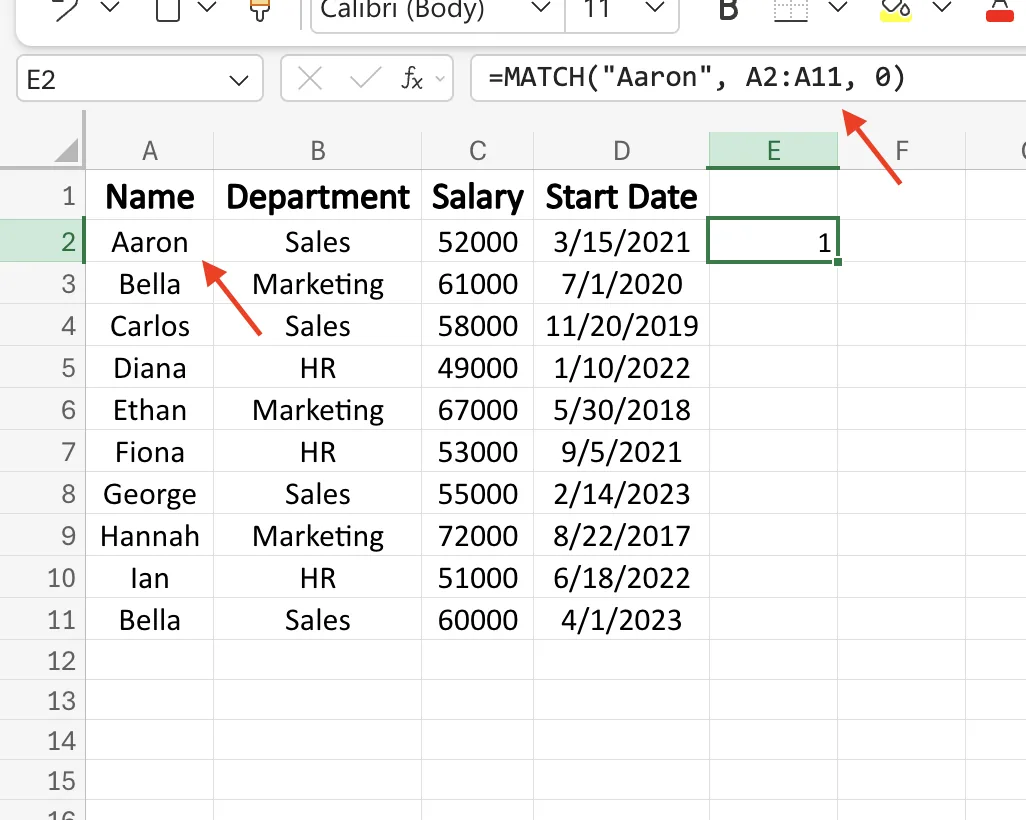The width and height of the screenshot is (1026, 820).
Task: Select row 13 header
Action: point(43,700)
